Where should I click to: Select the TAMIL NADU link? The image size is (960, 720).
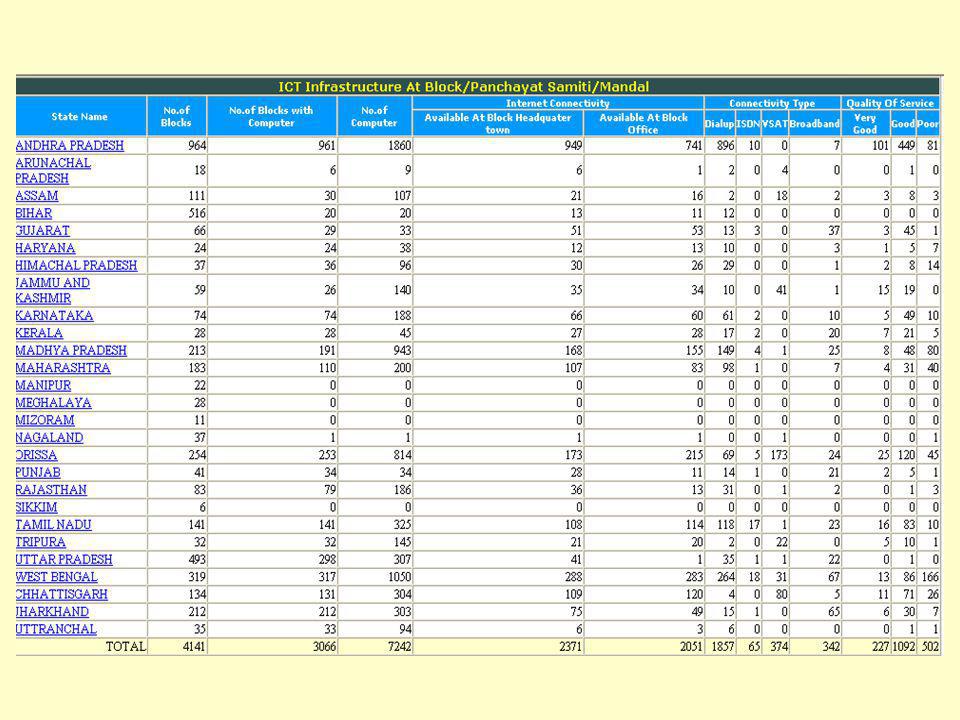click(54, 525)
